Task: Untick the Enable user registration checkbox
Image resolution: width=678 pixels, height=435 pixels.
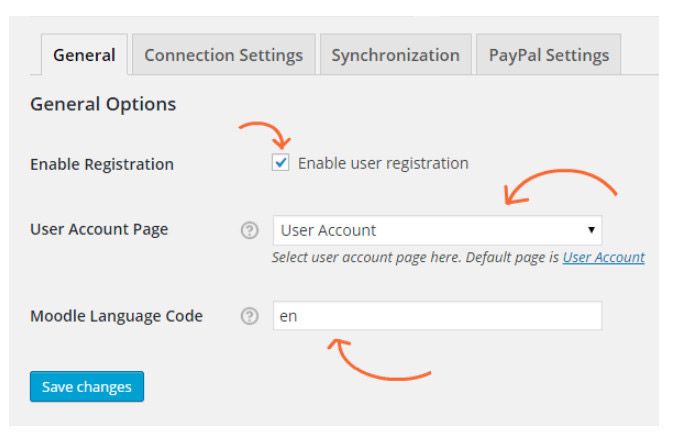Action: pyautogui.click(x=281, y=163)
